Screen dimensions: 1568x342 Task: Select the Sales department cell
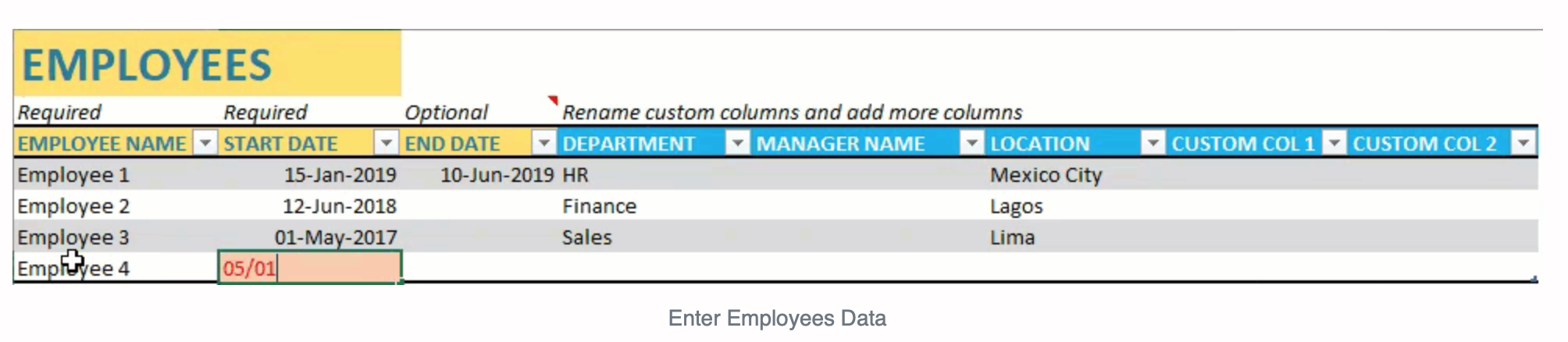coord(654,237)
